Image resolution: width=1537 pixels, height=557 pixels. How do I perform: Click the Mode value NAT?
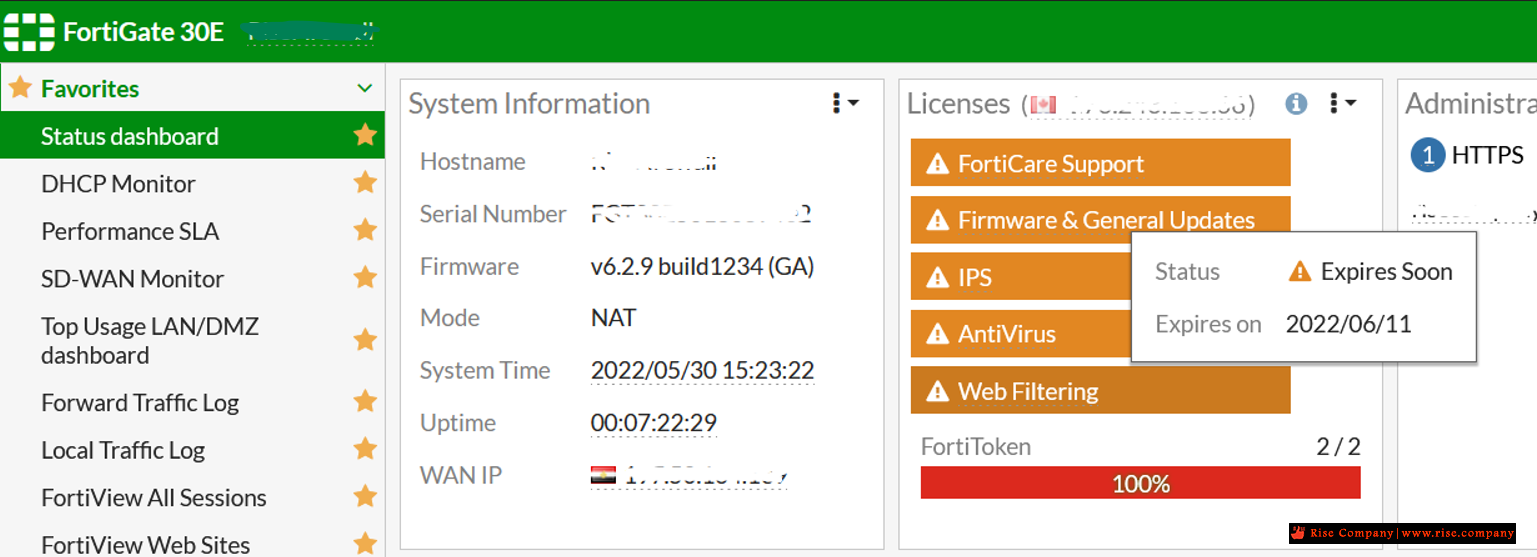(613, 318)
